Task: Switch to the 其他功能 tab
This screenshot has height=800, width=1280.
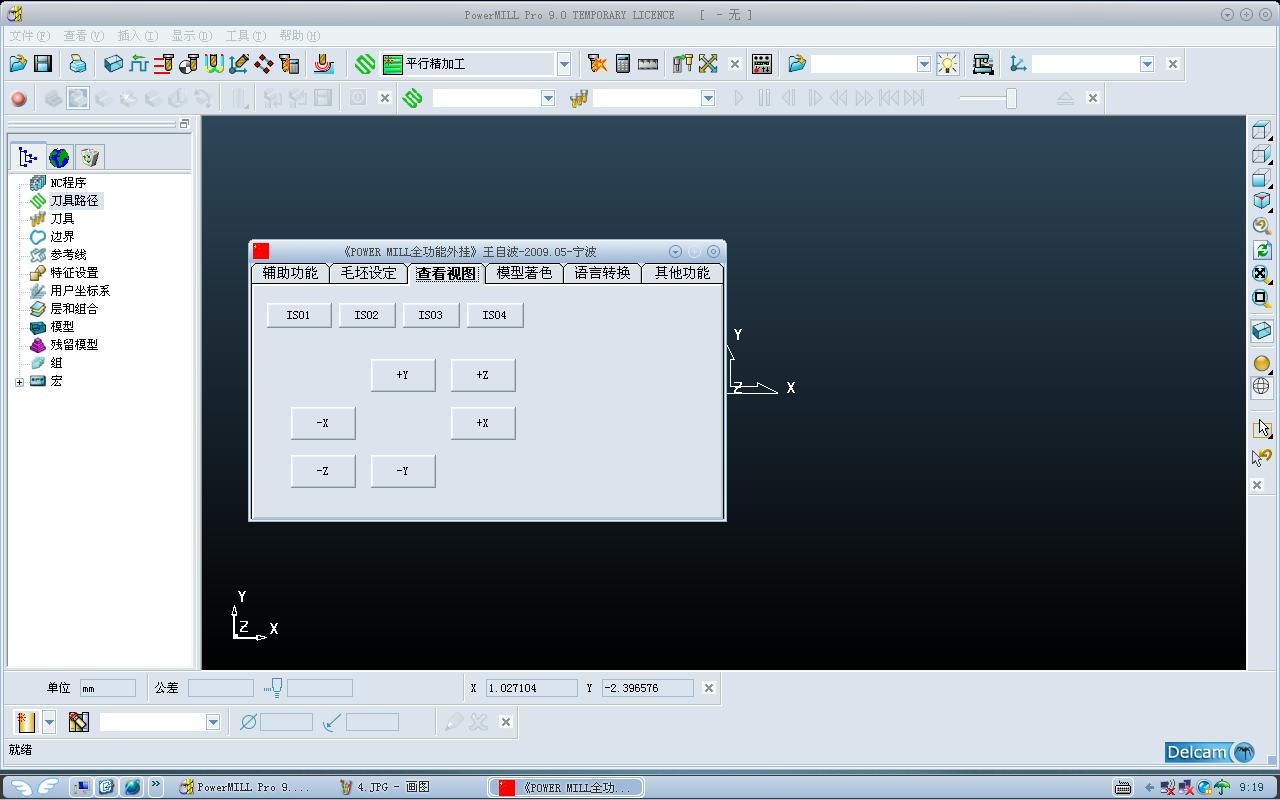Action: [x=682, y=273]
